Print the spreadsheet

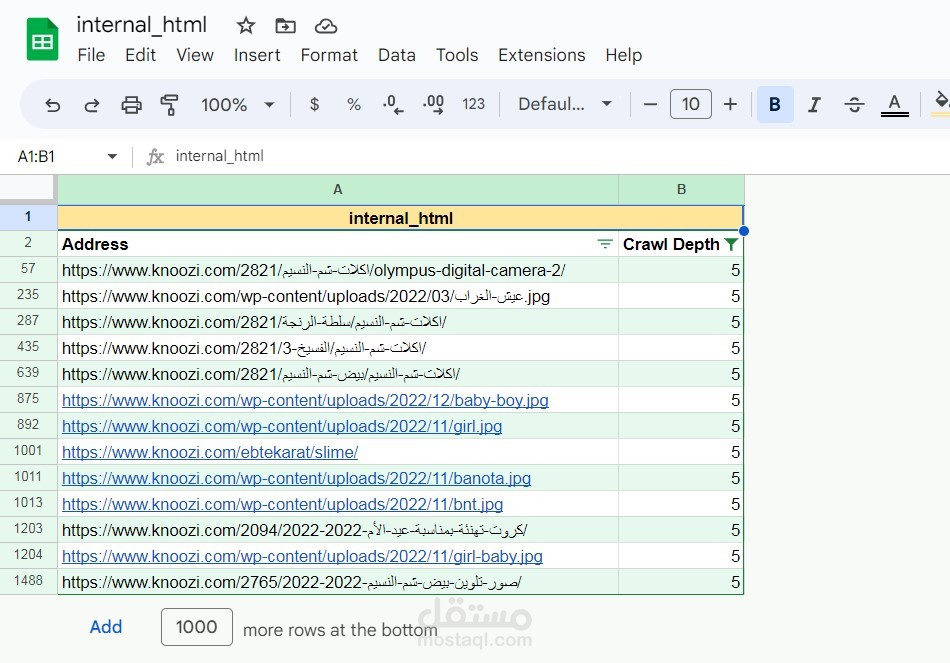click(x=131, y=105)
